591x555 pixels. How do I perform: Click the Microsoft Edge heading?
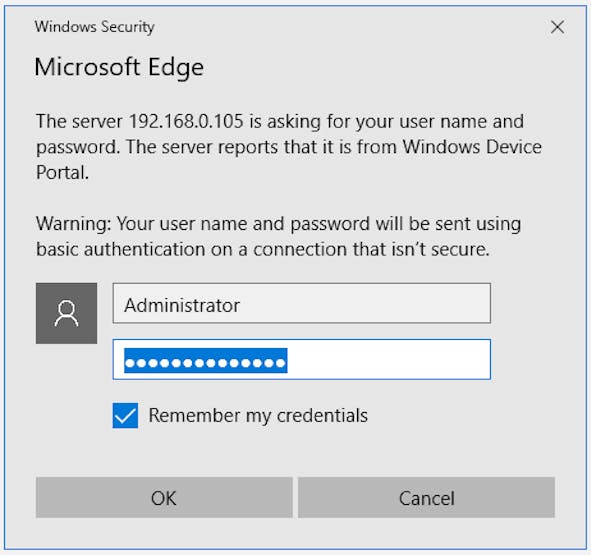click(119, 68)
